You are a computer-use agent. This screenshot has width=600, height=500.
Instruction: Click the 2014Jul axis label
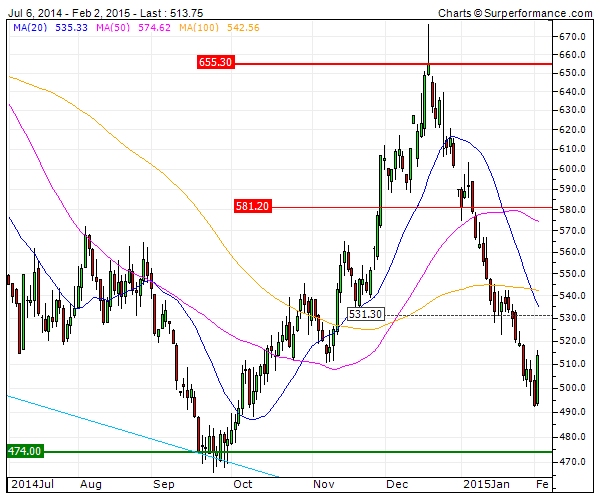coord(33,484)
